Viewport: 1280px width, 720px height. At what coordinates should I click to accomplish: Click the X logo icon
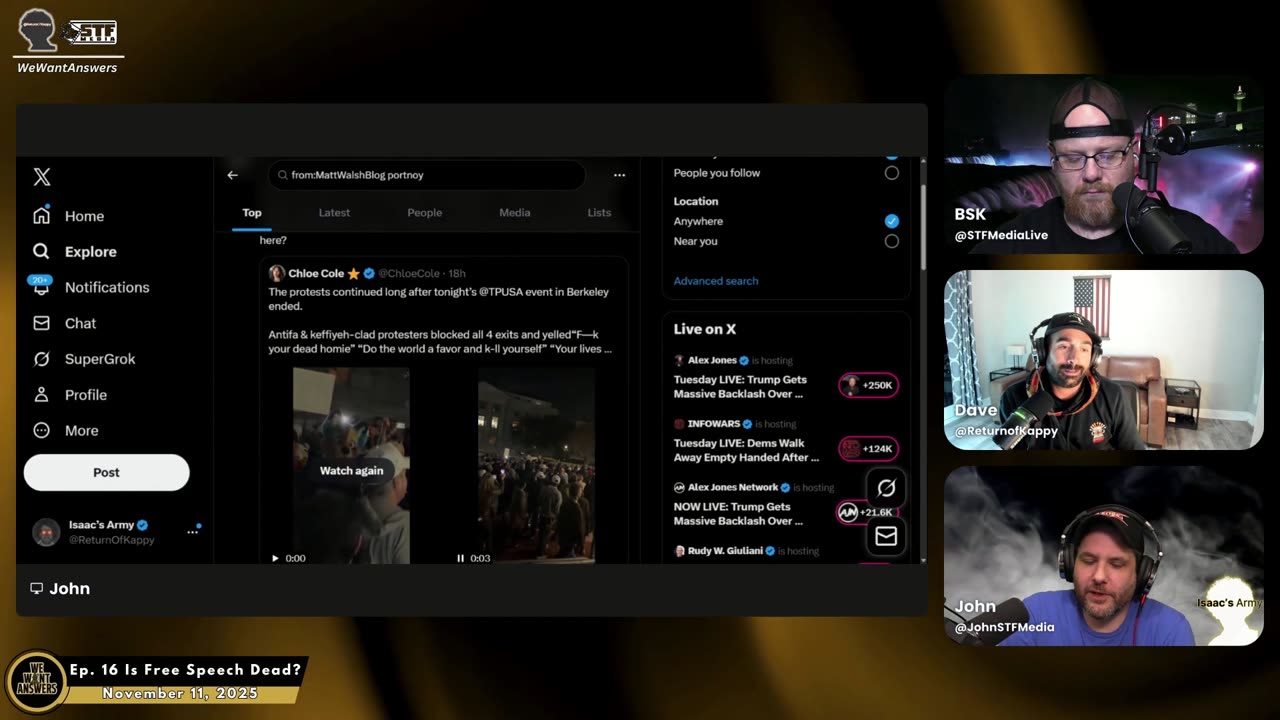click(42, 177)
